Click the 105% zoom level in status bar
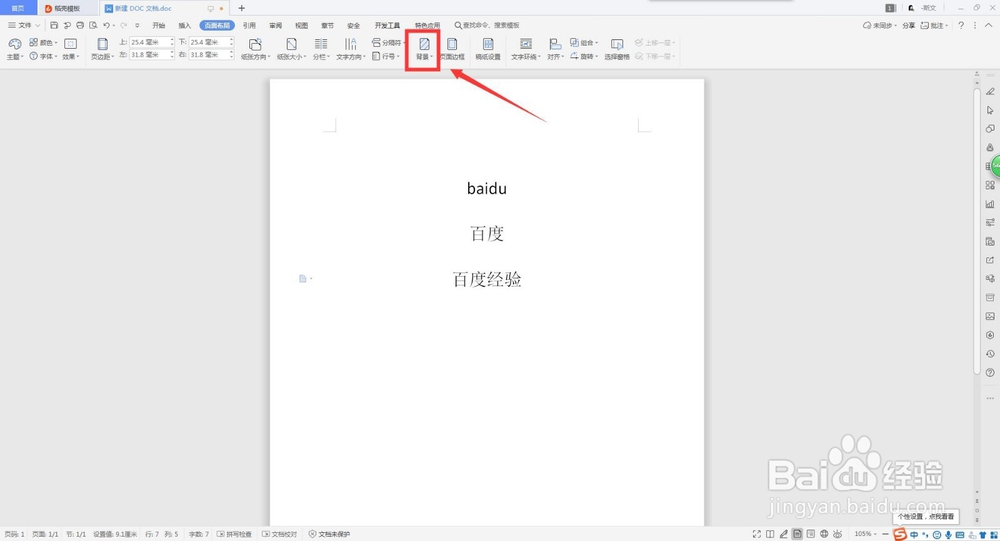The image size is (1000, 541). [863, 534]
